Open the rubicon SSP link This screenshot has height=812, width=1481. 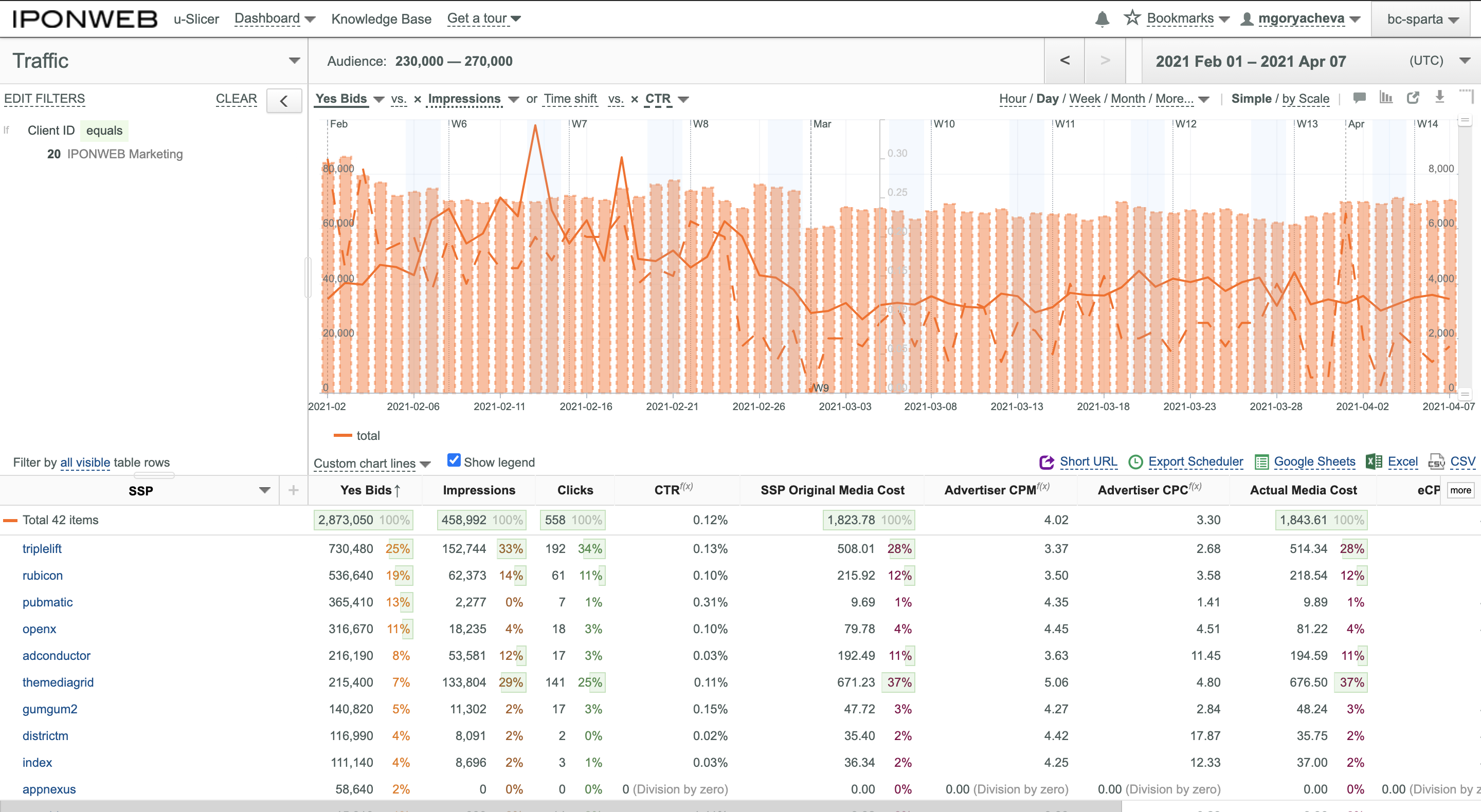43,575
